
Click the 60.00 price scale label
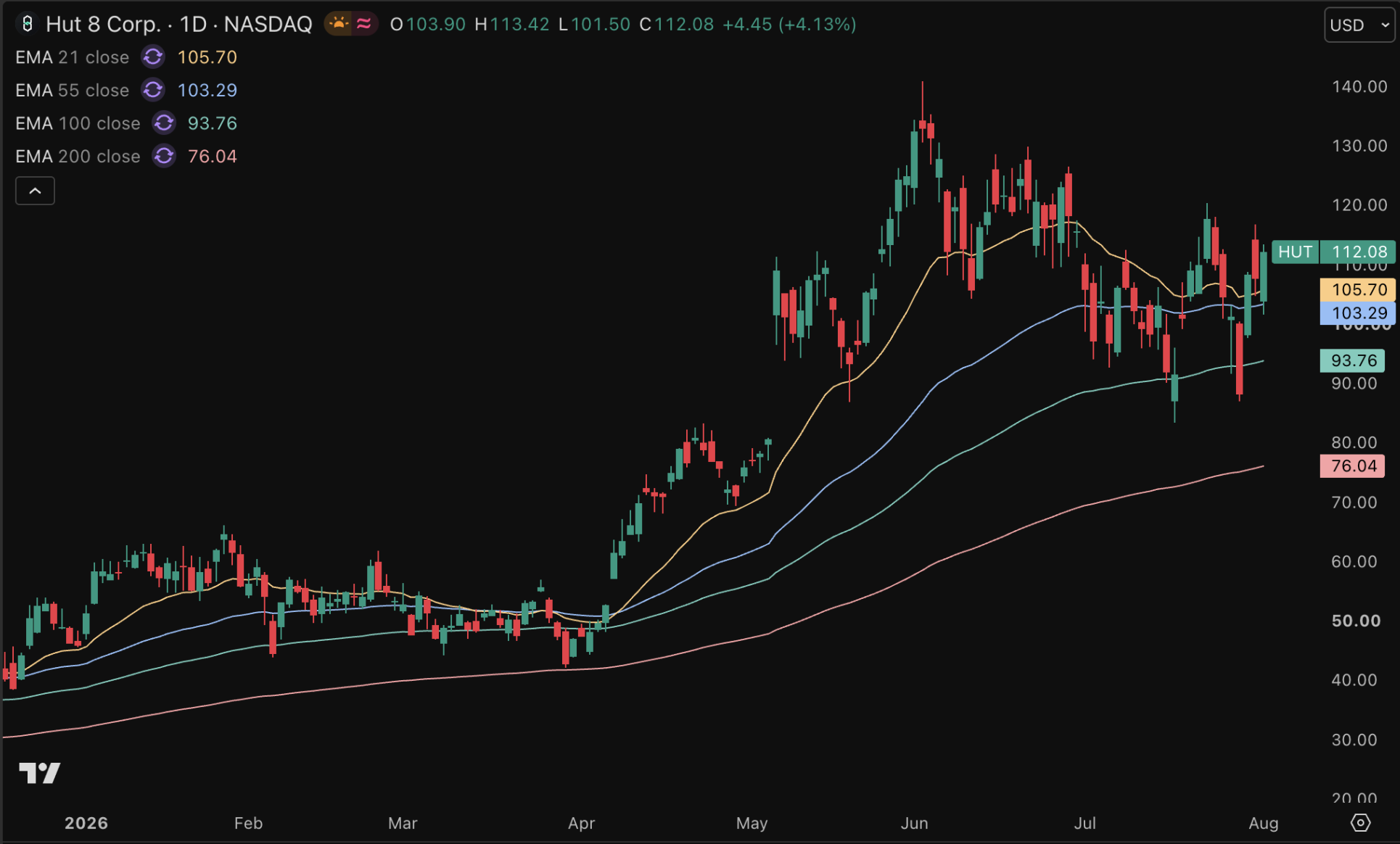click(x=1354, y=561)
